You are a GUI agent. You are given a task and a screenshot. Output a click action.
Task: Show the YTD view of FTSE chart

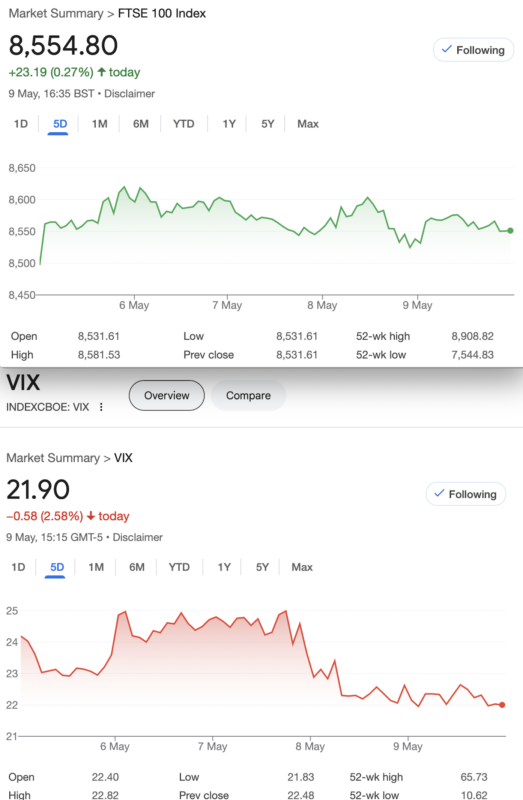point(183,124)
